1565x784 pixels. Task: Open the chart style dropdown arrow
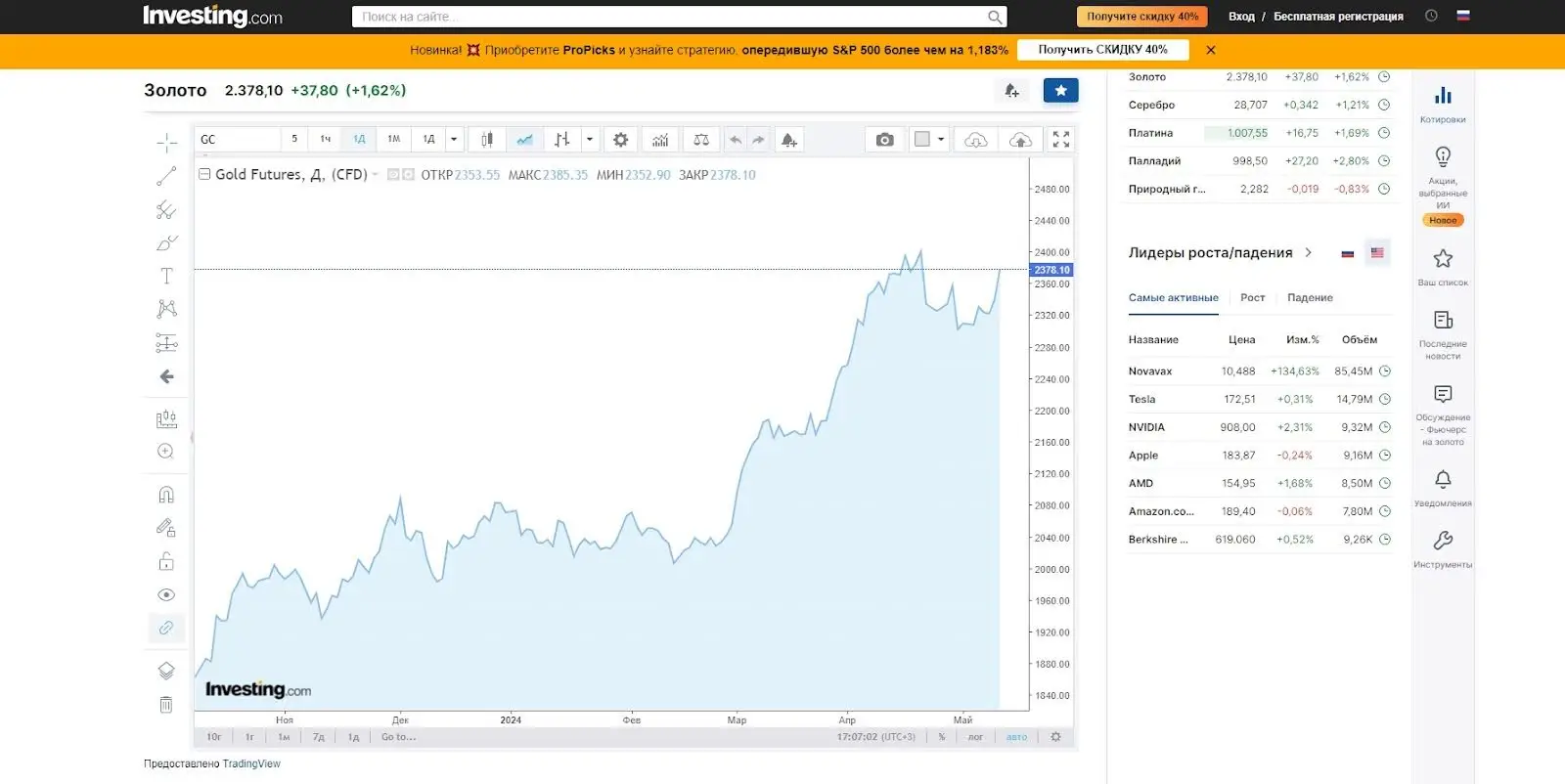click(589, 140)
